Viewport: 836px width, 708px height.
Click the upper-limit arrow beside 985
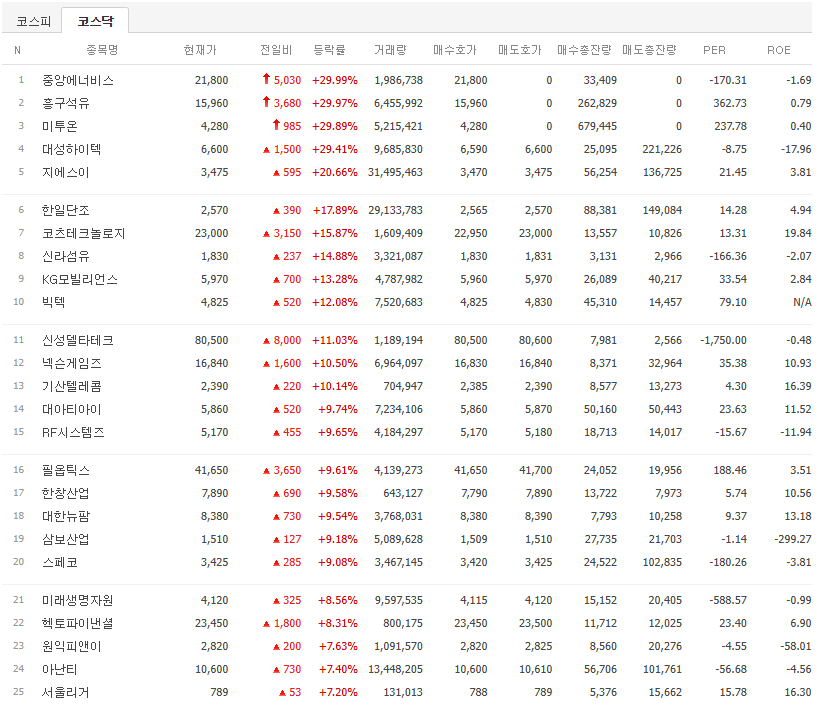pos(276,125)
